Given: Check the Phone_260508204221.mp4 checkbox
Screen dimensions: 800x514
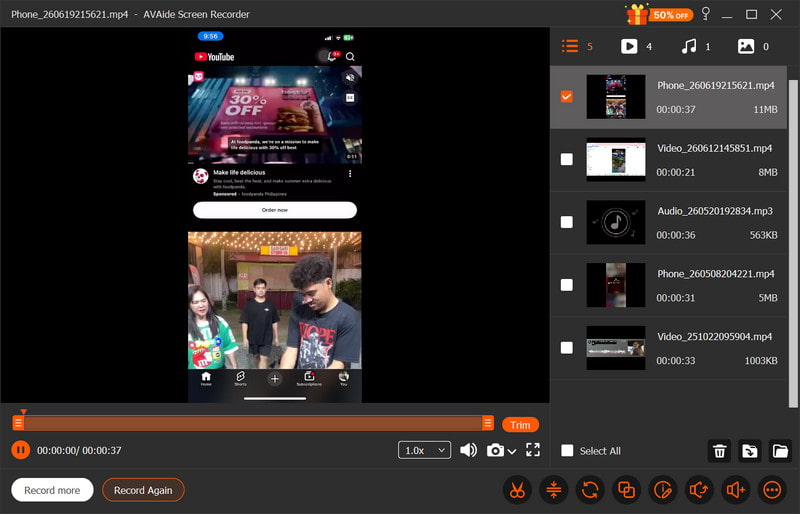Looking at the screenshot, I should point(566,285).
